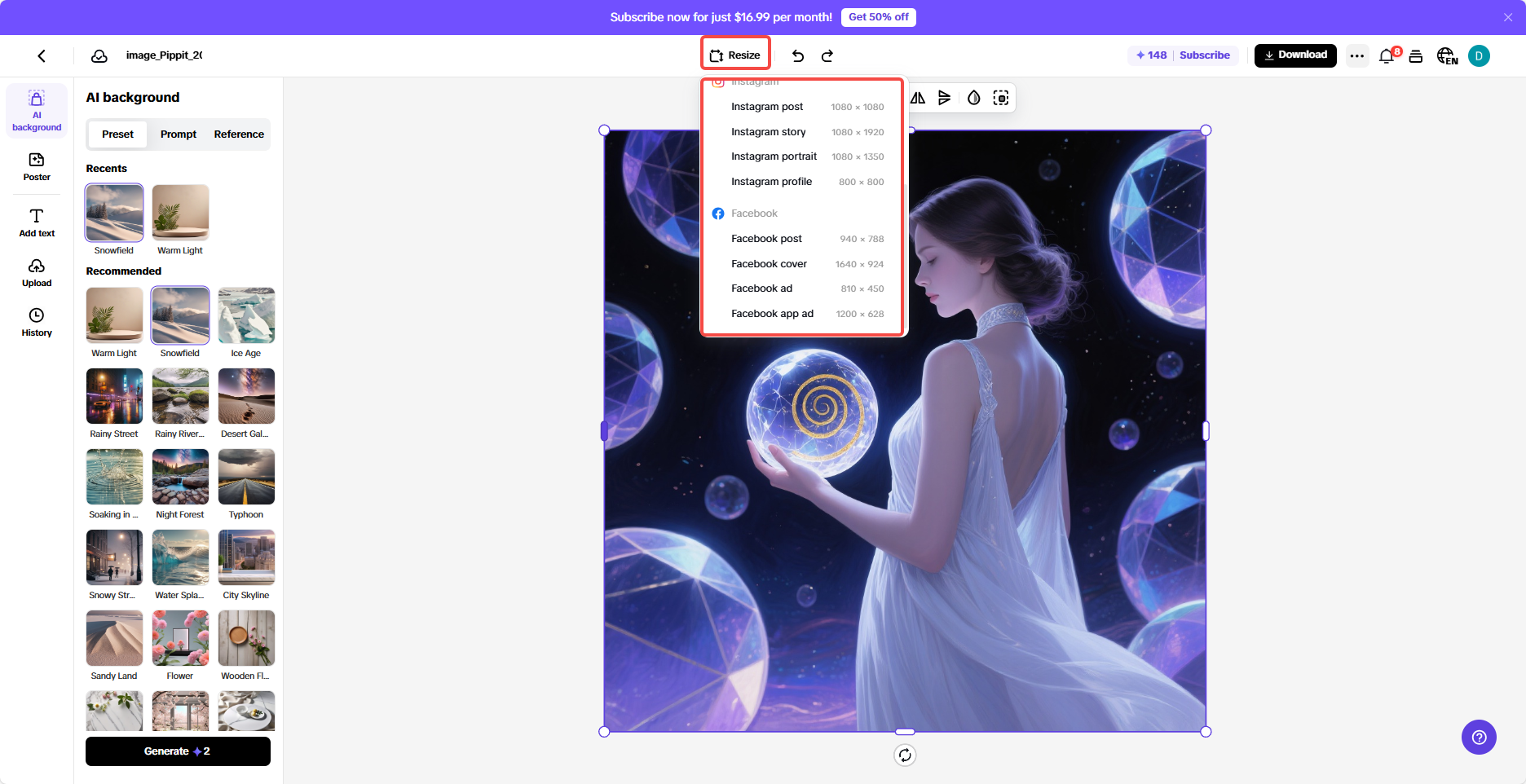This screenshot has width=1526, height=784.
Task: Click the select area icon on the toolbar
Action: point(1000,98)
